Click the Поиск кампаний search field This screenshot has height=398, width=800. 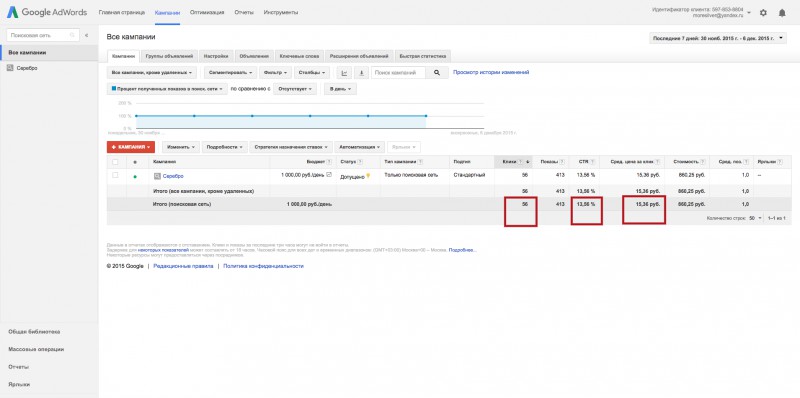398,73
